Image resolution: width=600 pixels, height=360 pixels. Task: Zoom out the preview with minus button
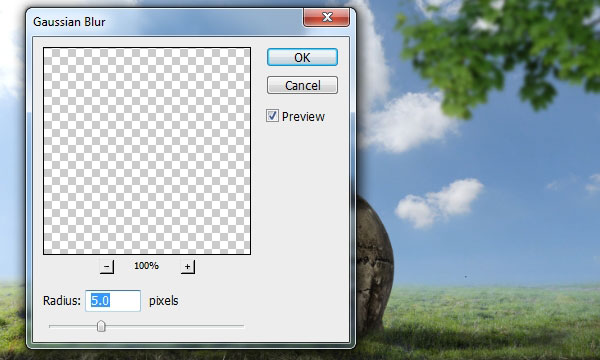pyautogui.click(x=107, y=266)
